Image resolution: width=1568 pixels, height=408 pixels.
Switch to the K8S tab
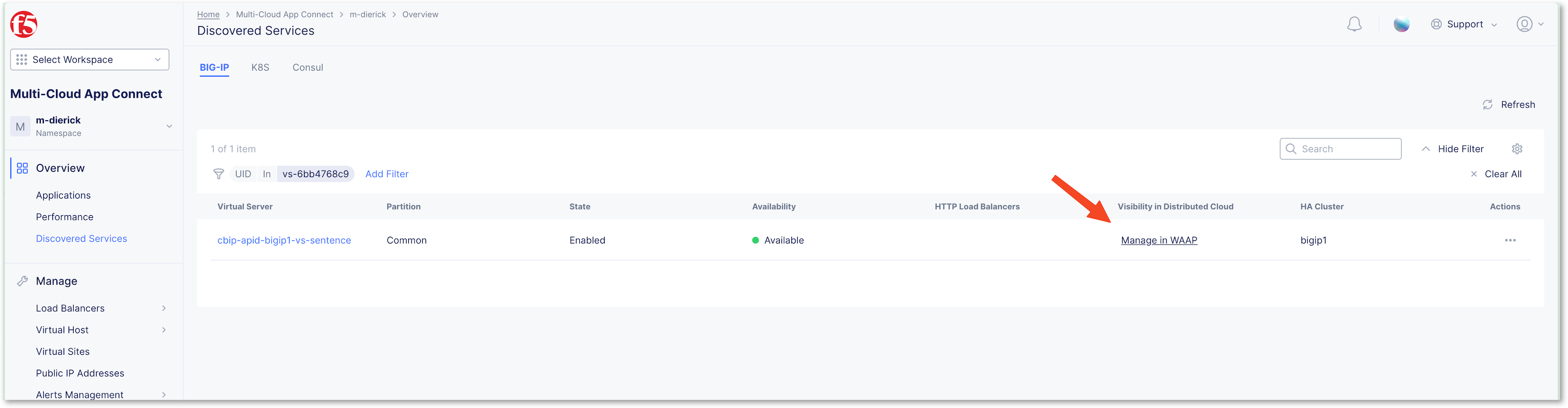pos(260,67)
